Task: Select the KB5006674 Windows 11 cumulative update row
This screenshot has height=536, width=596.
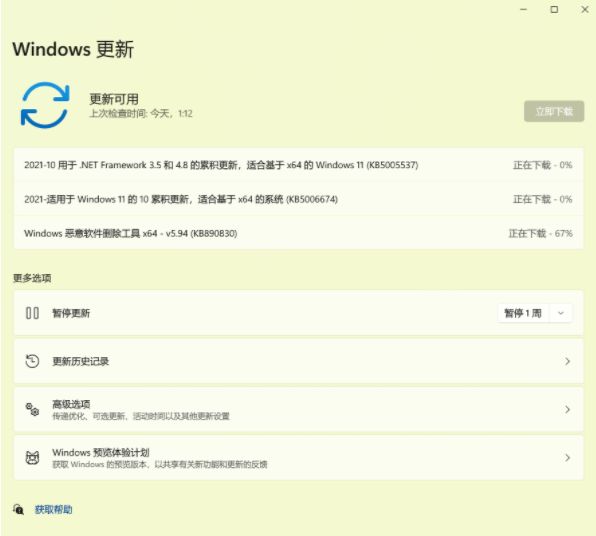Action: tap(298, 199)
